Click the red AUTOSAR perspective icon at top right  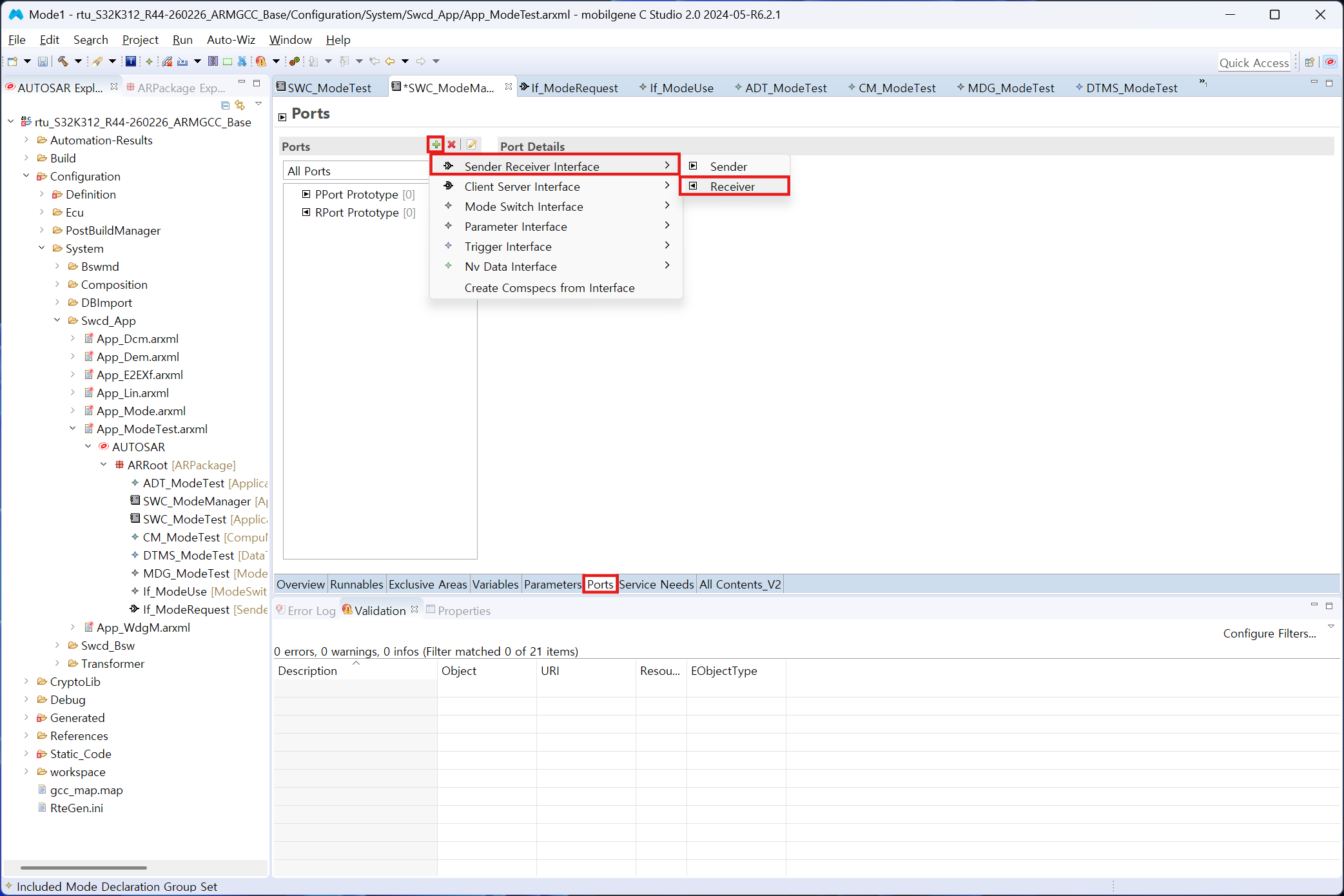point(1330,63)
